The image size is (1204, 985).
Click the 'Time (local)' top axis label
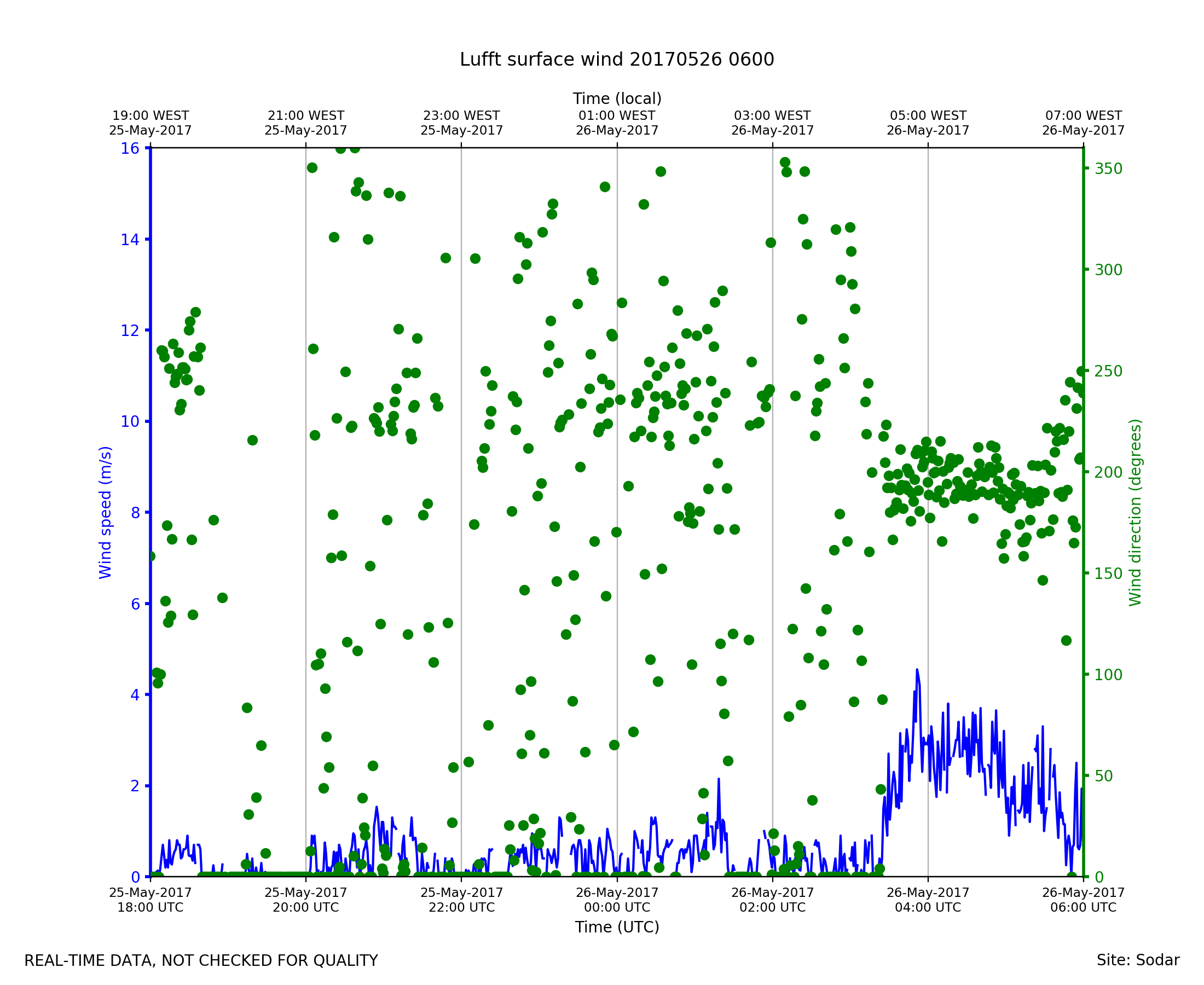[617, 99]
